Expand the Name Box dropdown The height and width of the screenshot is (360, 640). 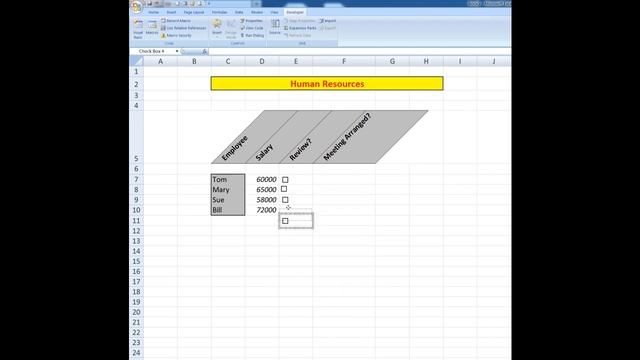177,51
